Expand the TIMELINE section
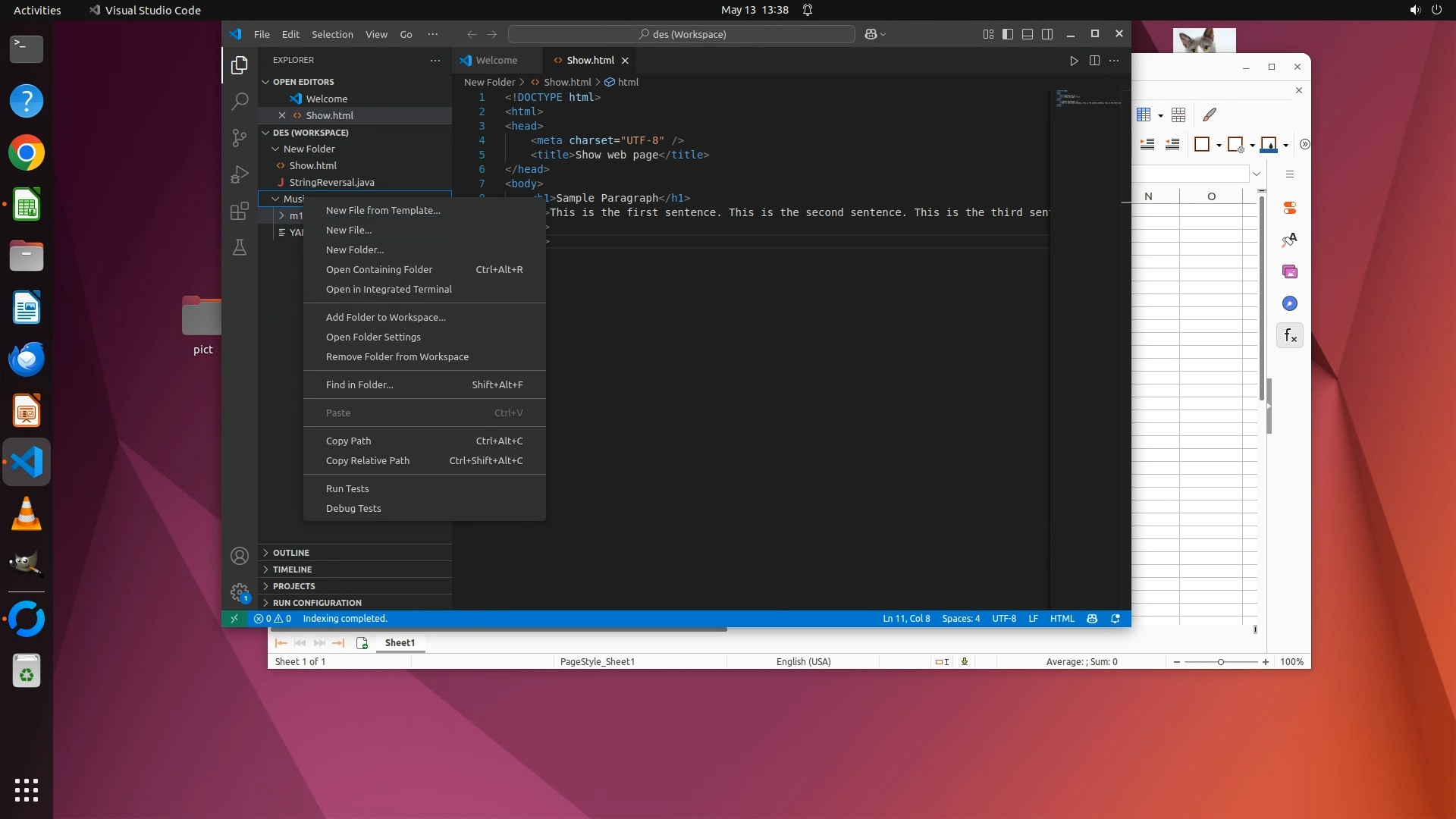 292,570
